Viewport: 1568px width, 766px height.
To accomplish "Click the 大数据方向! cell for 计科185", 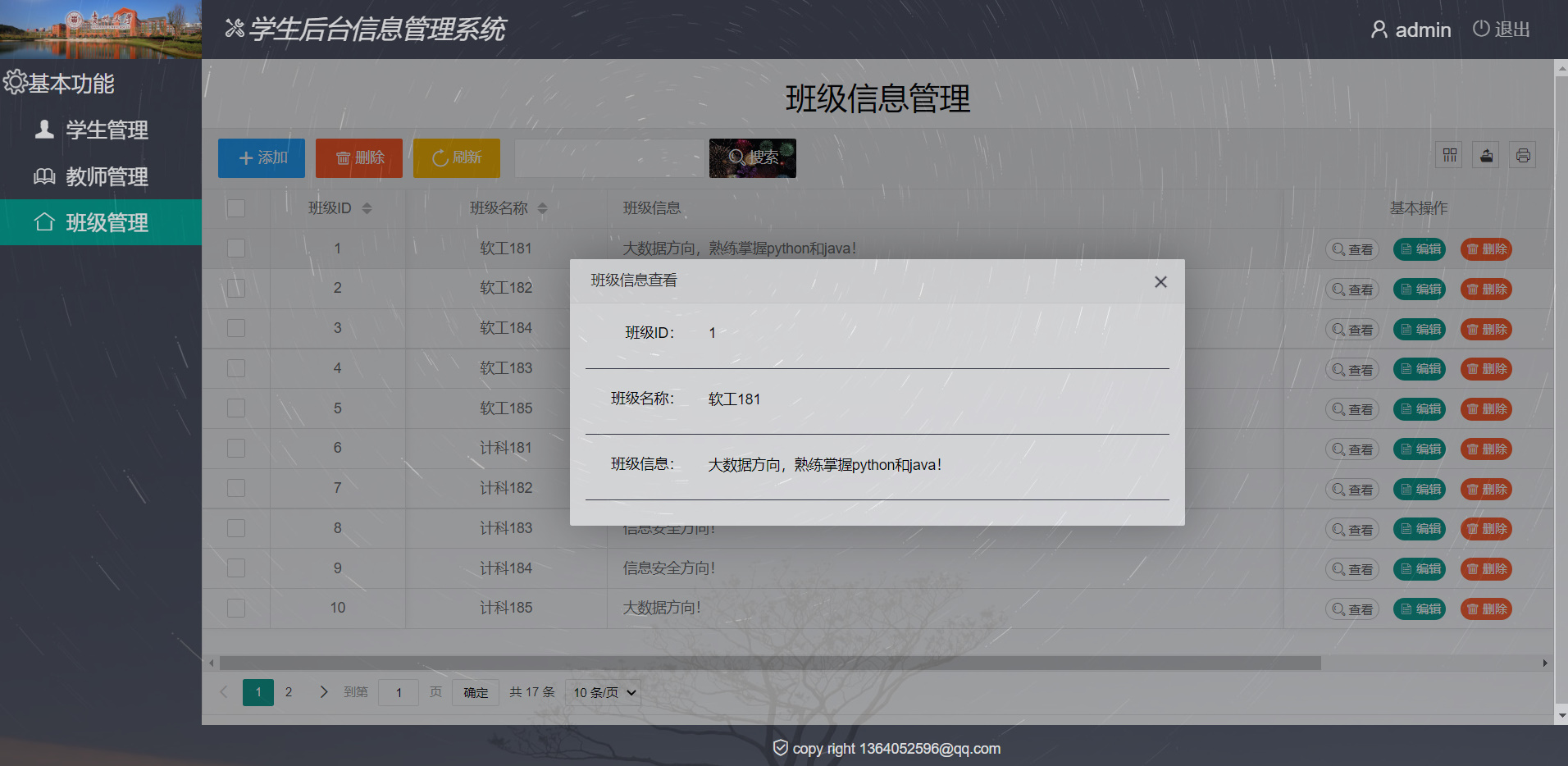I will [x=945, y=608].
